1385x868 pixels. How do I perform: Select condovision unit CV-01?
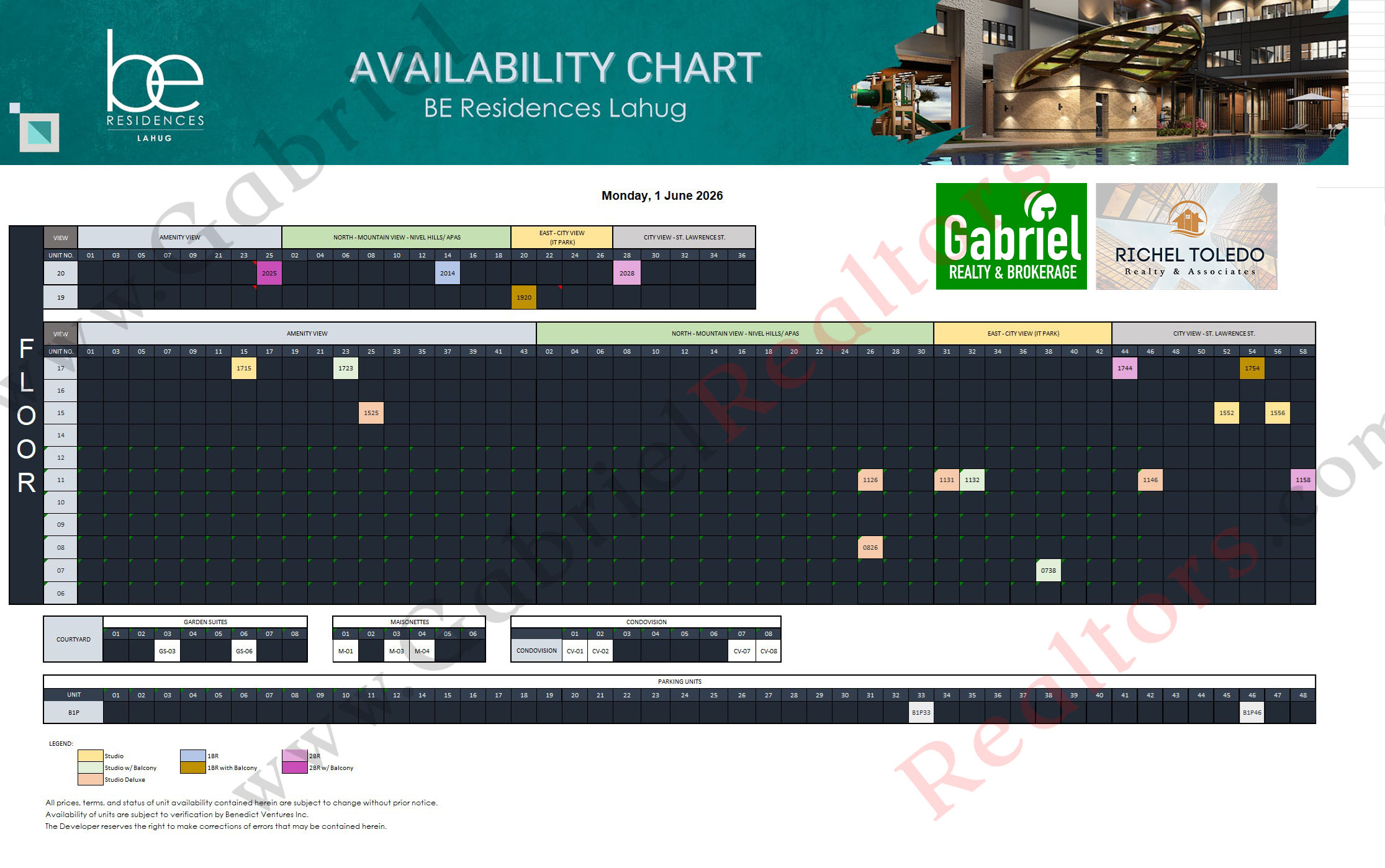click(575, 651)
